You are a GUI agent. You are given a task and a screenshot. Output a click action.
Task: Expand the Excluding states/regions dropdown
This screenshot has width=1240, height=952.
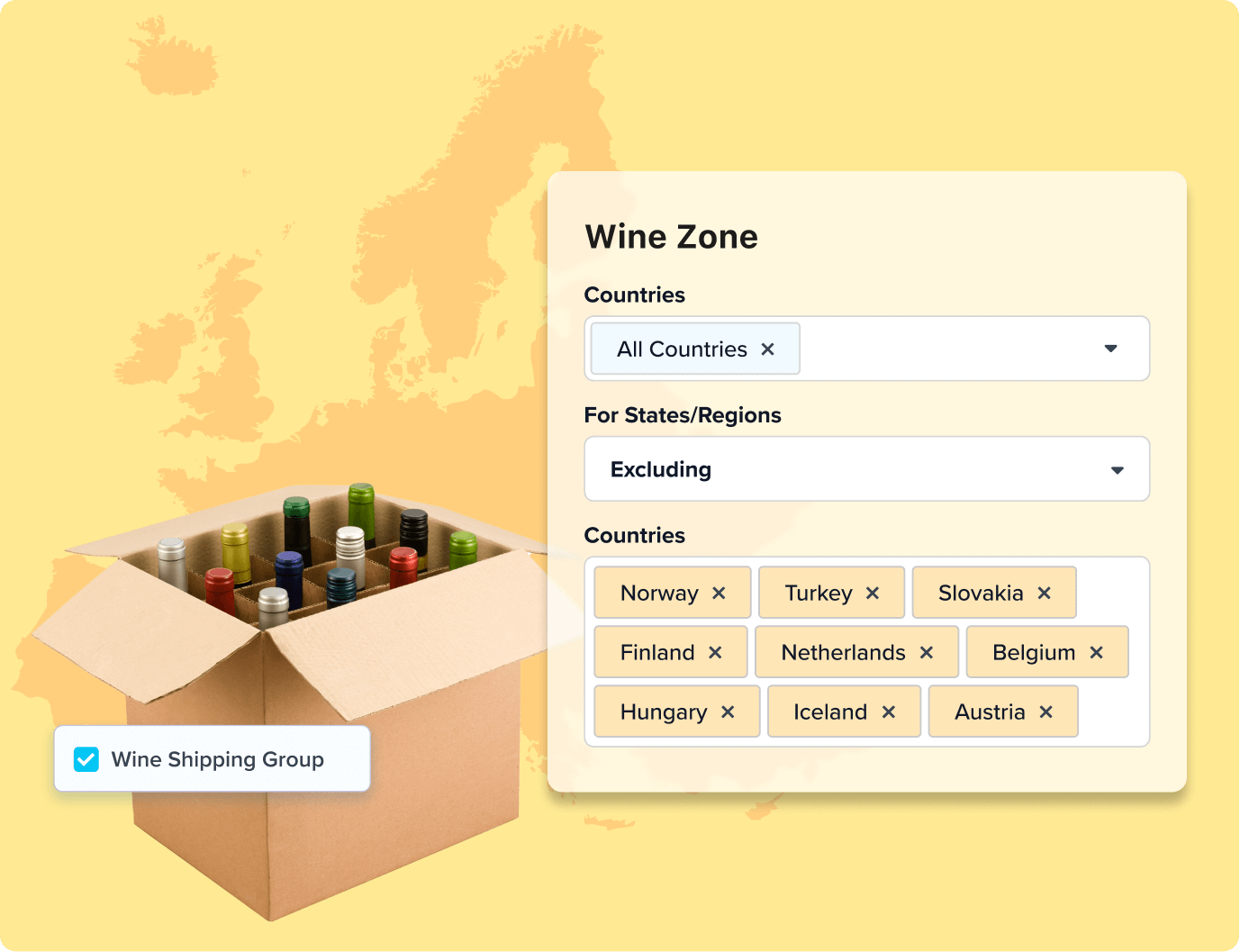pyautogui.click(x=1117, y=469)
